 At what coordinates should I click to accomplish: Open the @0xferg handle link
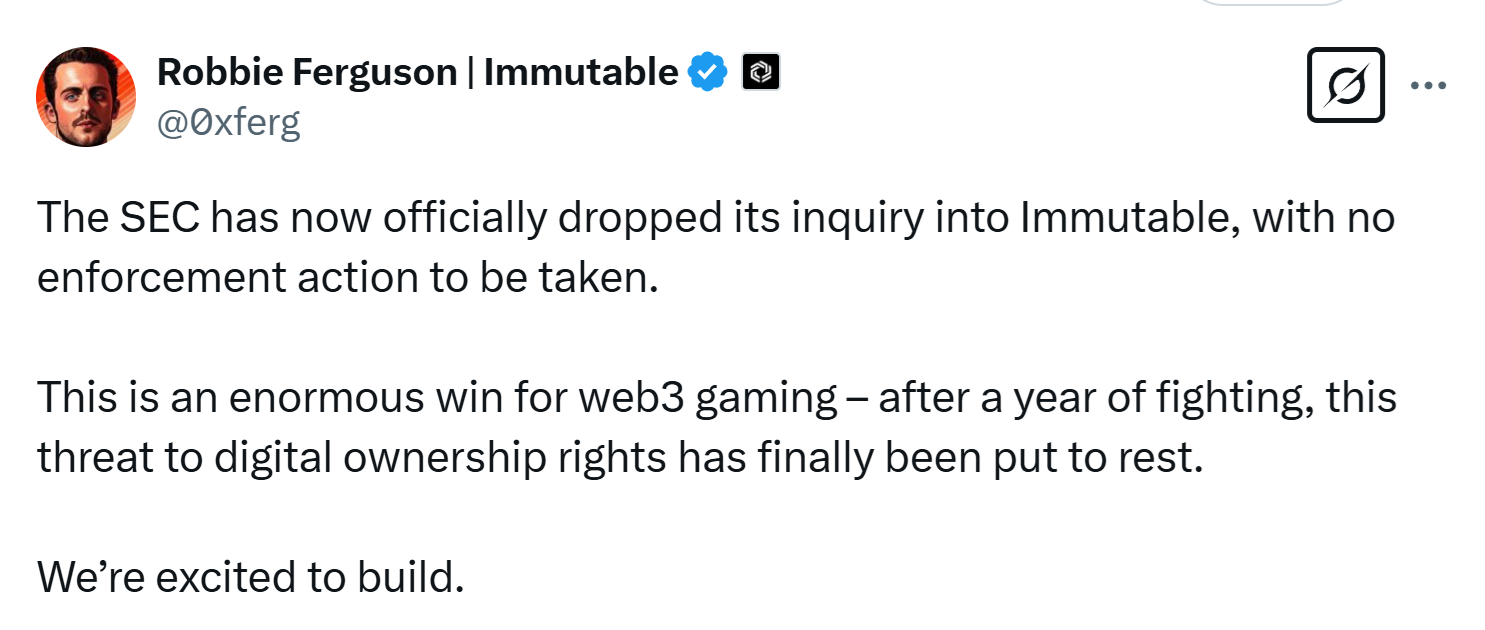click(x=229, y=123)
